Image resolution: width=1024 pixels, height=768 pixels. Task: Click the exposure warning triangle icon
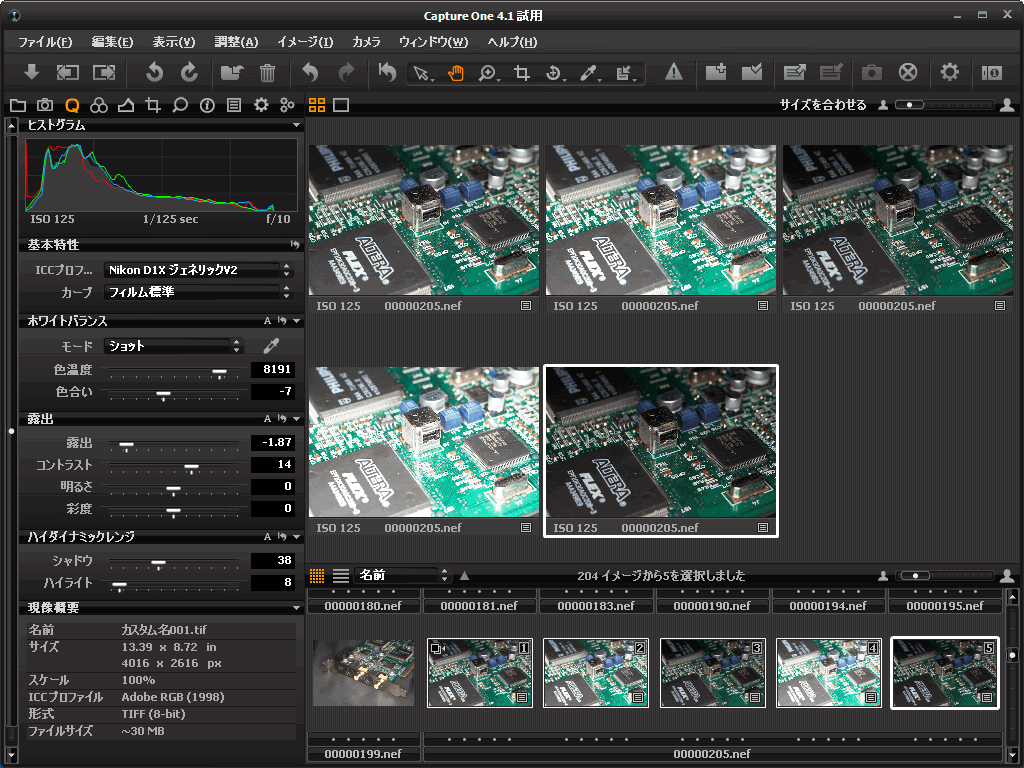point(673,72)
